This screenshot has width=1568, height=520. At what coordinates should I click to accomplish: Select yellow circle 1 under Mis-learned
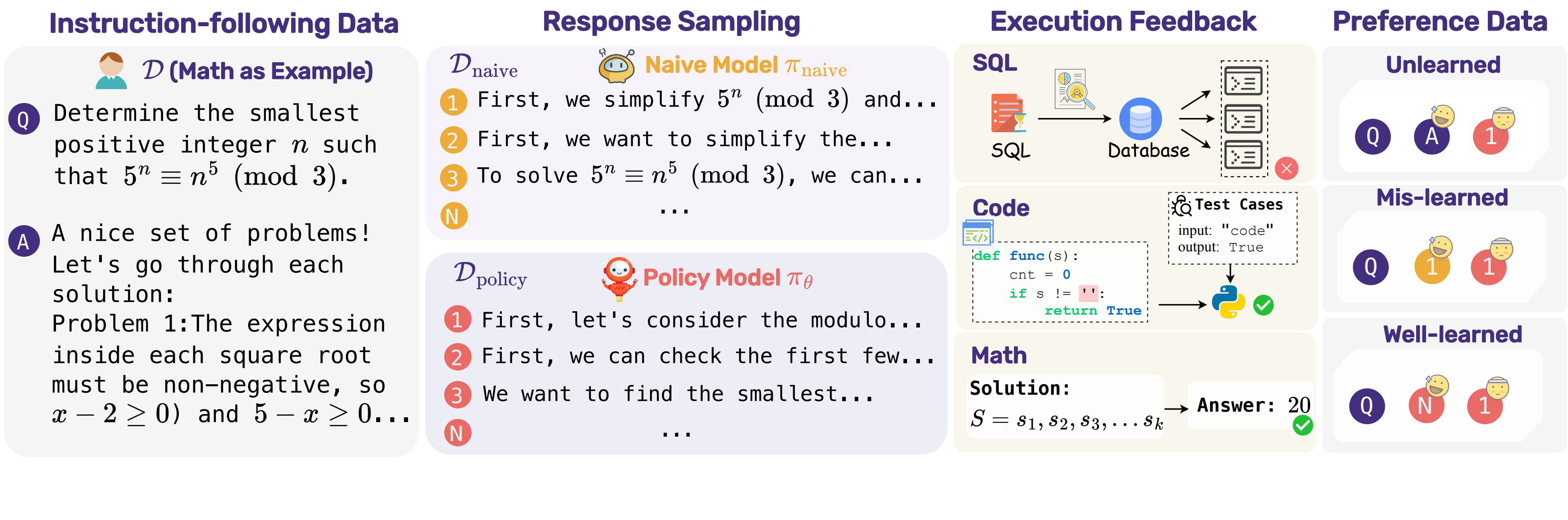pyautogui.click(x=1431, y=267)
